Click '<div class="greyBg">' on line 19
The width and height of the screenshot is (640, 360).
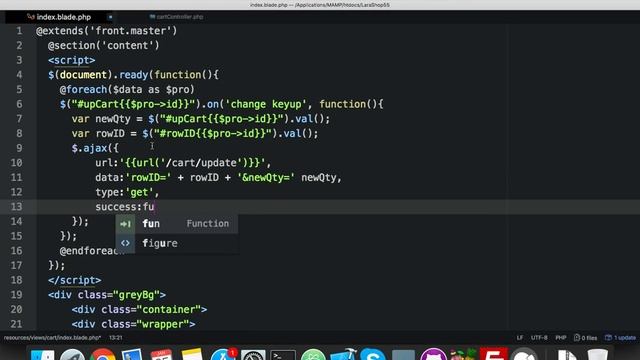tap(107, 295)
